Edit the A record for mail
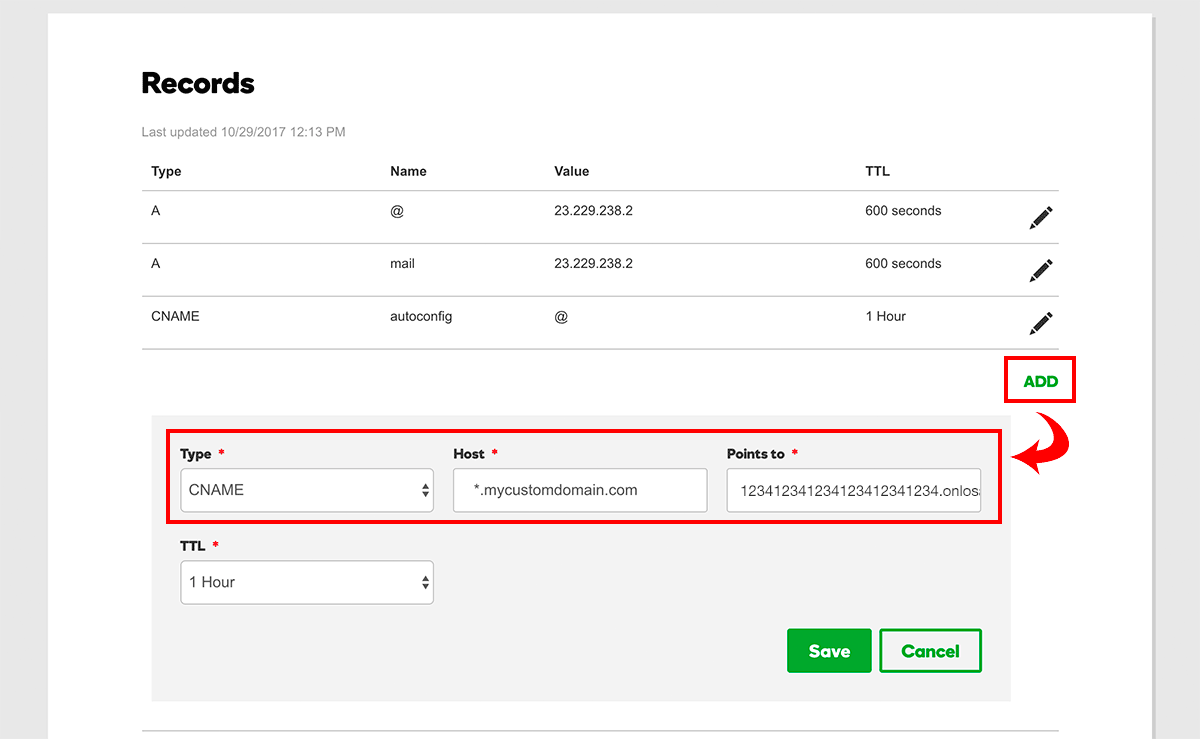 pyautogui.click(x=1040, y=270)
